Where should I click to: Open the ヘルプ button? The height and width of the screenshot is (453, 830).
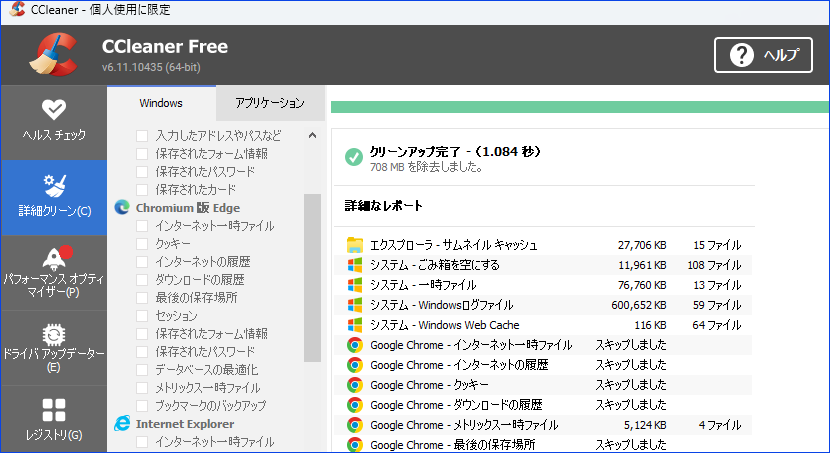pyautogui.click(x=763, y=55)
